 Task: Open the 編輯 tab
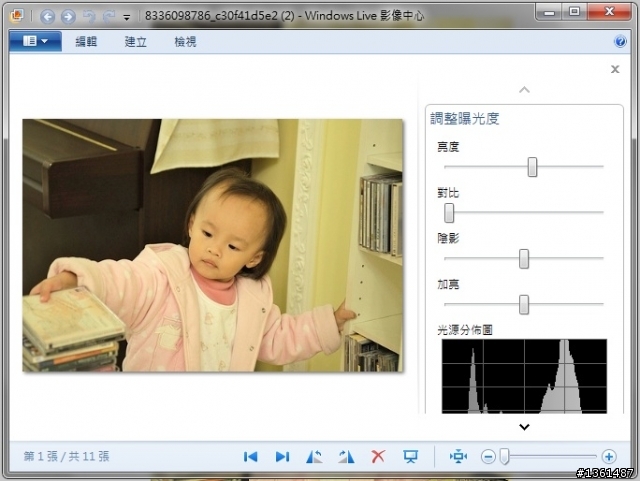tap(86, 42)
